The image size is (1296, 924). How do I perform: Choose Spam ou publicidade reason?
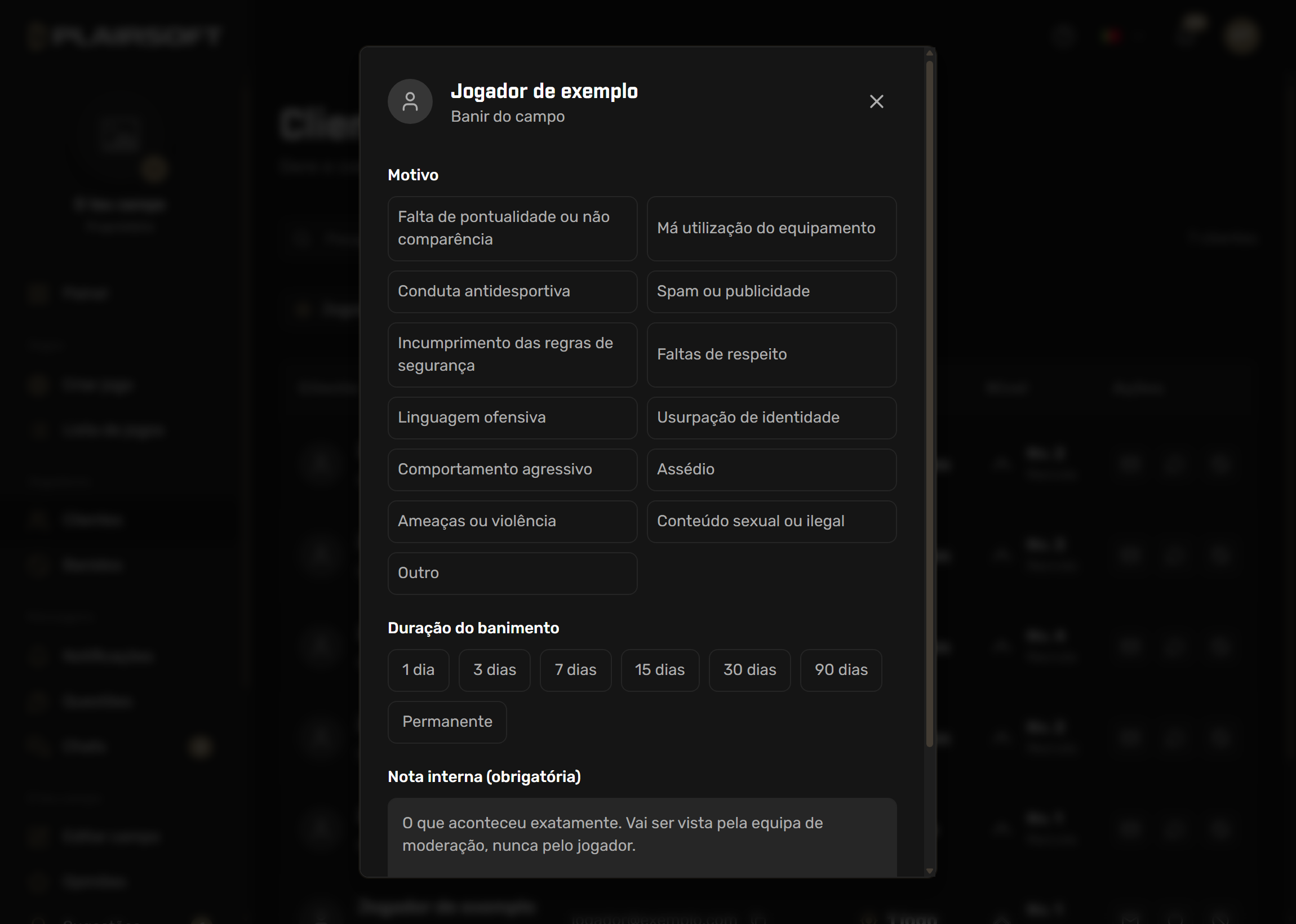(771, 292)
